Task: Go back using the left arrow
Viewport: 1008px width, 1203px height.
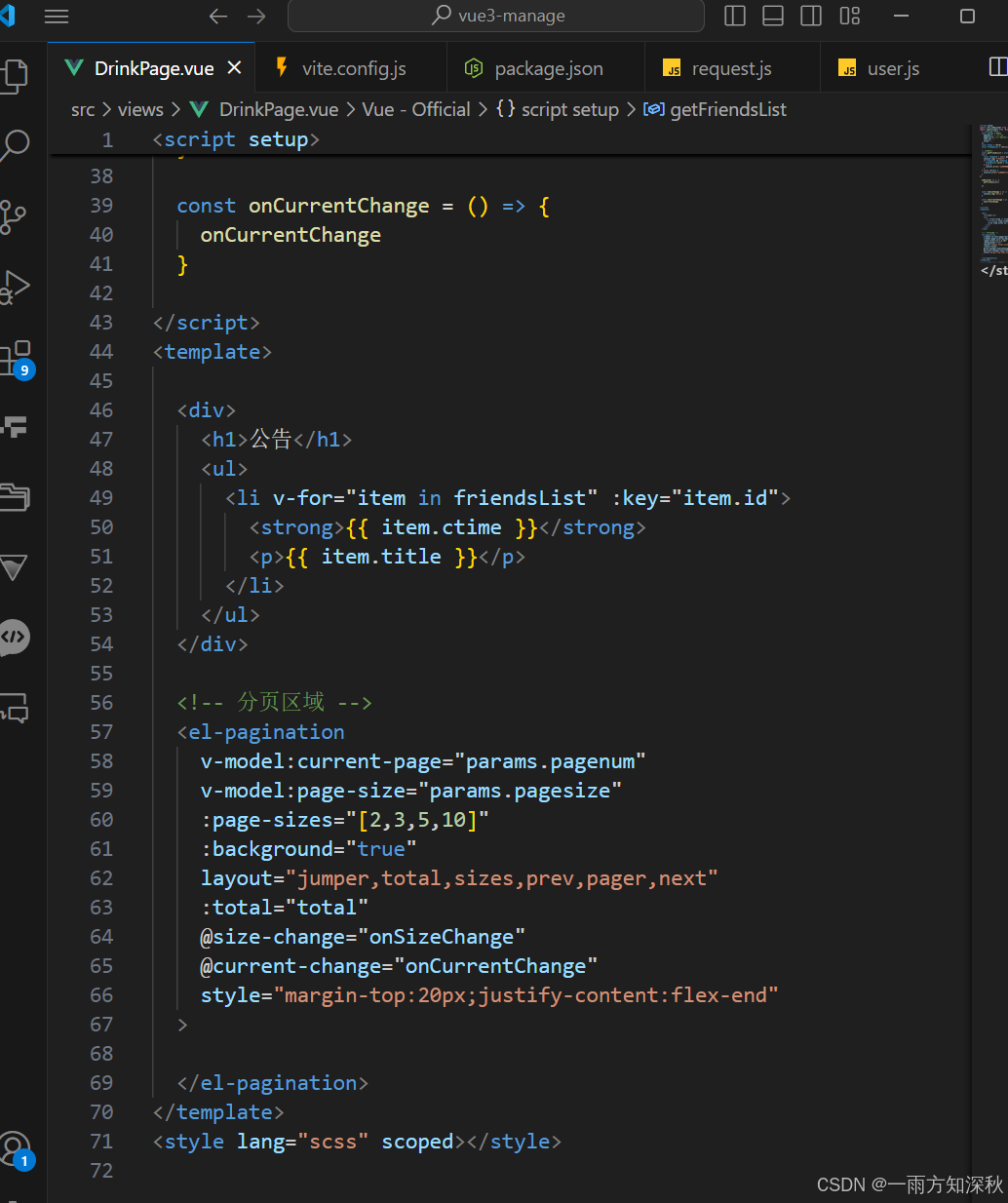Action: (x=218, y=17)
